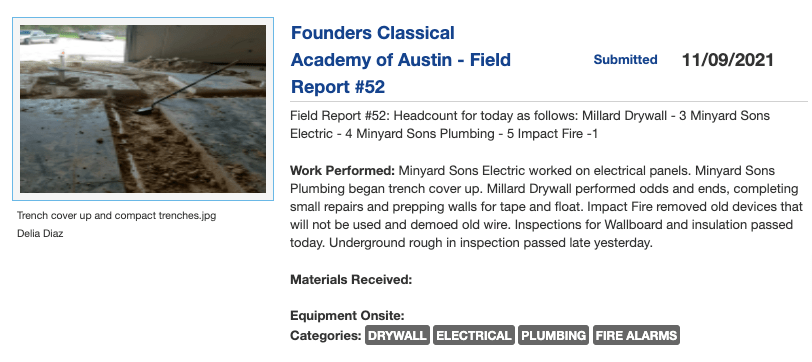Click the 'Report #52' line of the title

338,86
